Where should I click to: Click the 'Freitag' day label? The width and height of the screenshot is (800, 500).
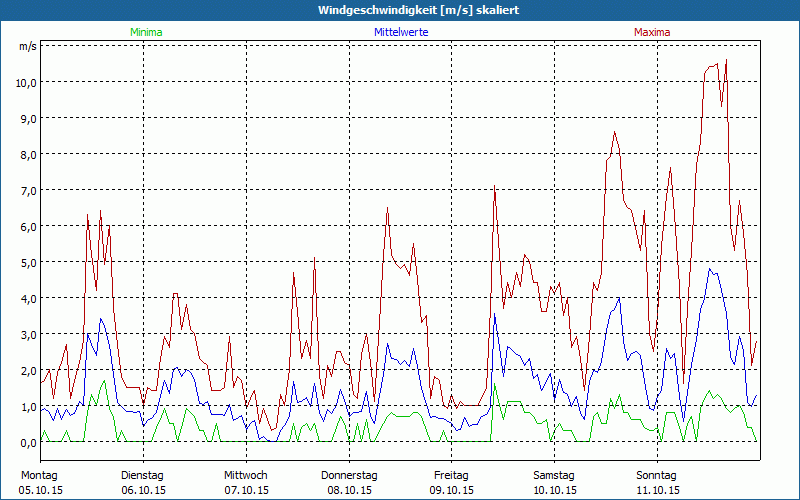451,476
